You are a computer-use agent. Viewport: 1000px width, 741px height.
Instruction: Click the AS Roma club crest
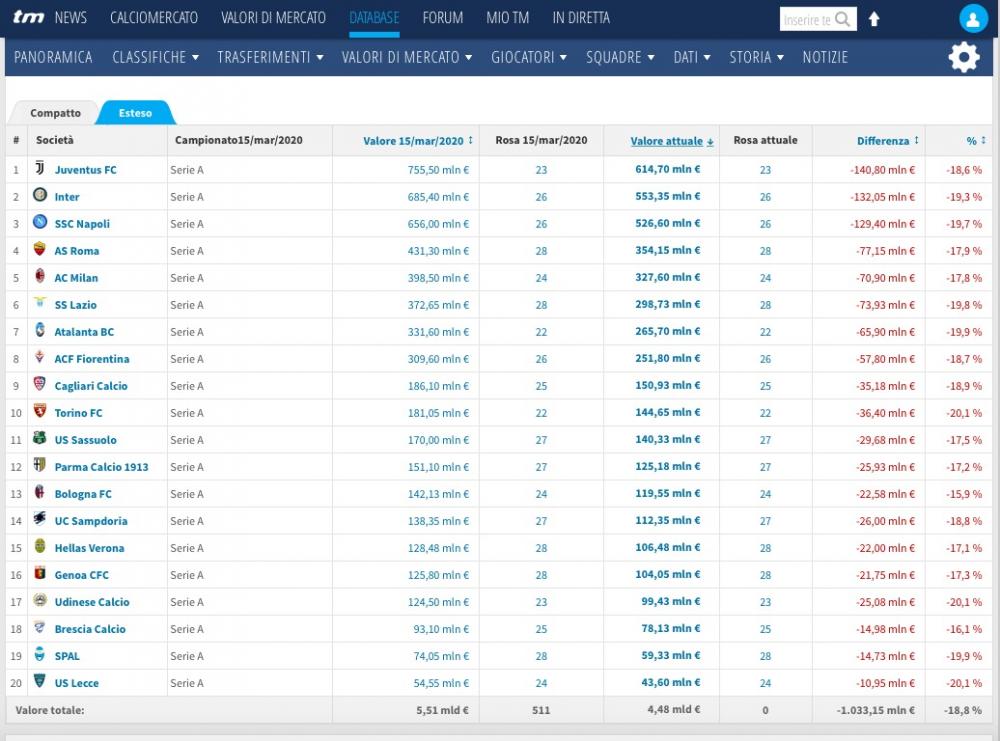(40, 249)
